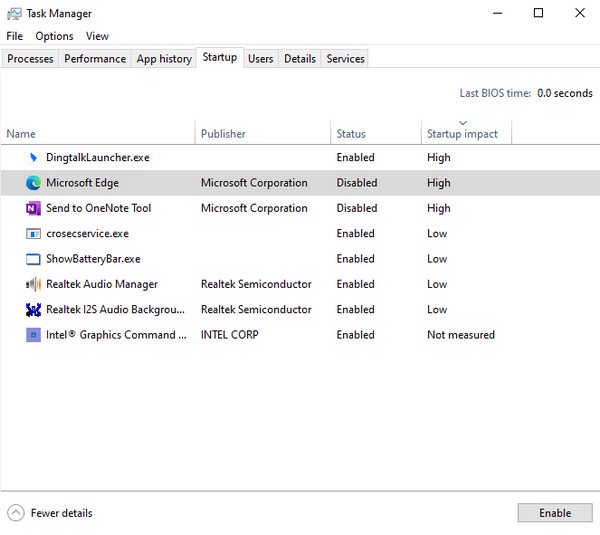The image size is (600, 535).
Task: Click the INTEL CORP publisher cell
Action: pyautogui.click(x=230, y=335)
